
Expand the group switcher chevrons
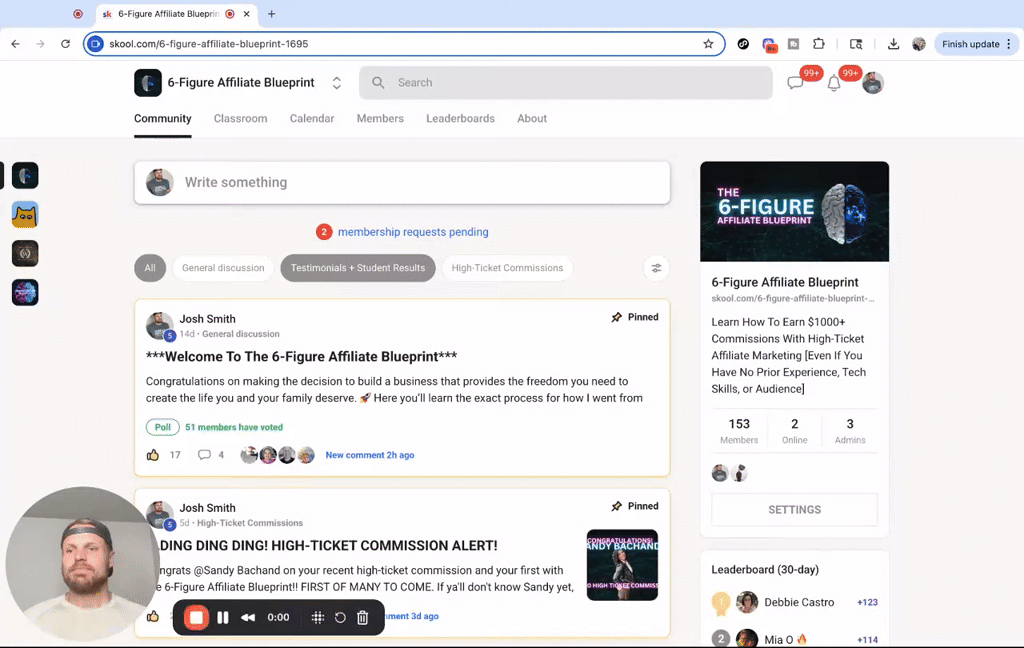(x=336, y=83)
